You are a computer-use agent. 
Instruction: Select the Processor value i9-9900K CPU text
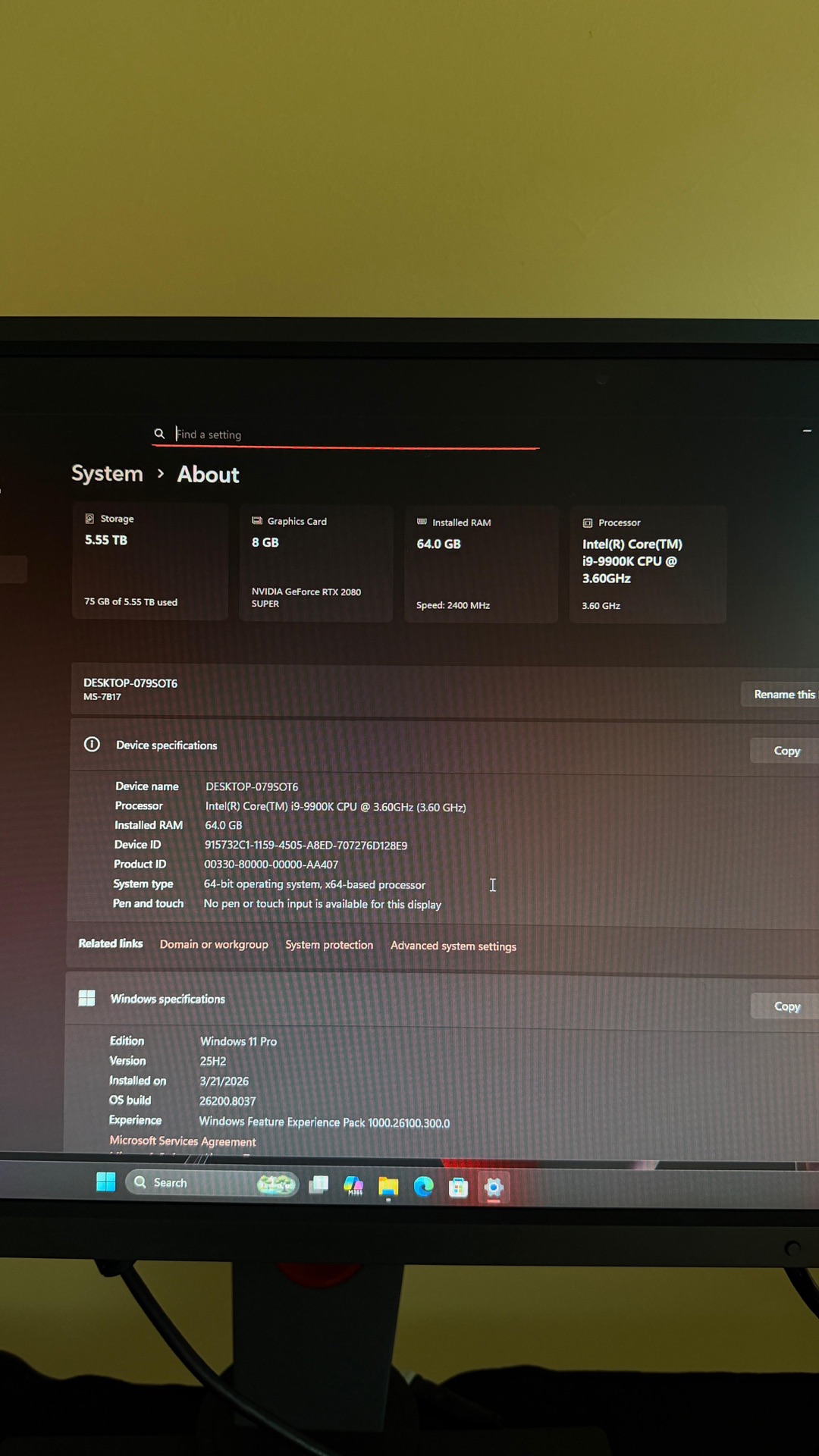(335, 807)
